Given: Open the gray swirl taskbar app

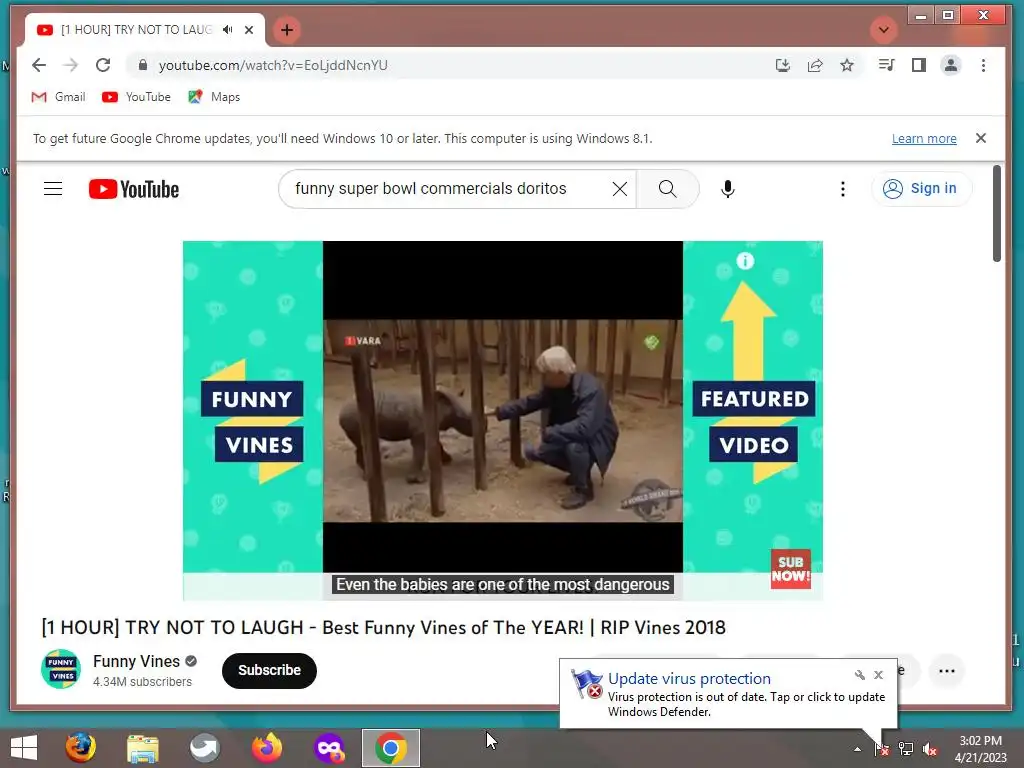Looking at the screenshot, I should (204, 748).
